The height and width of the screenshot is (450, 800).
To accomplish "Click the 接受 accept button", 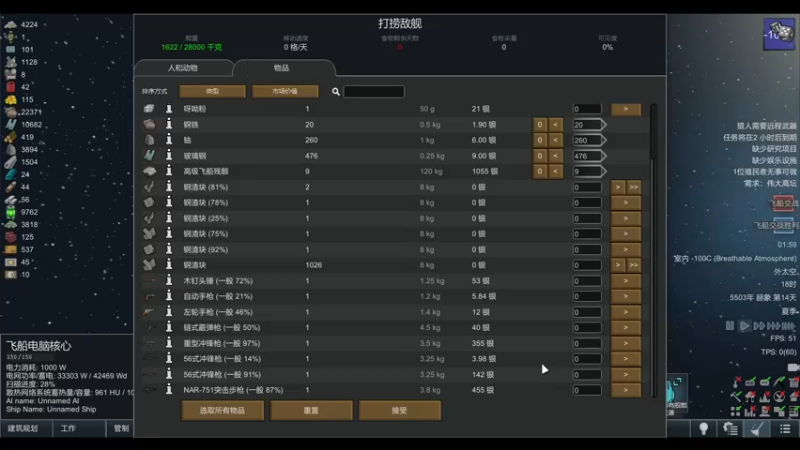I will coord(399,411).
